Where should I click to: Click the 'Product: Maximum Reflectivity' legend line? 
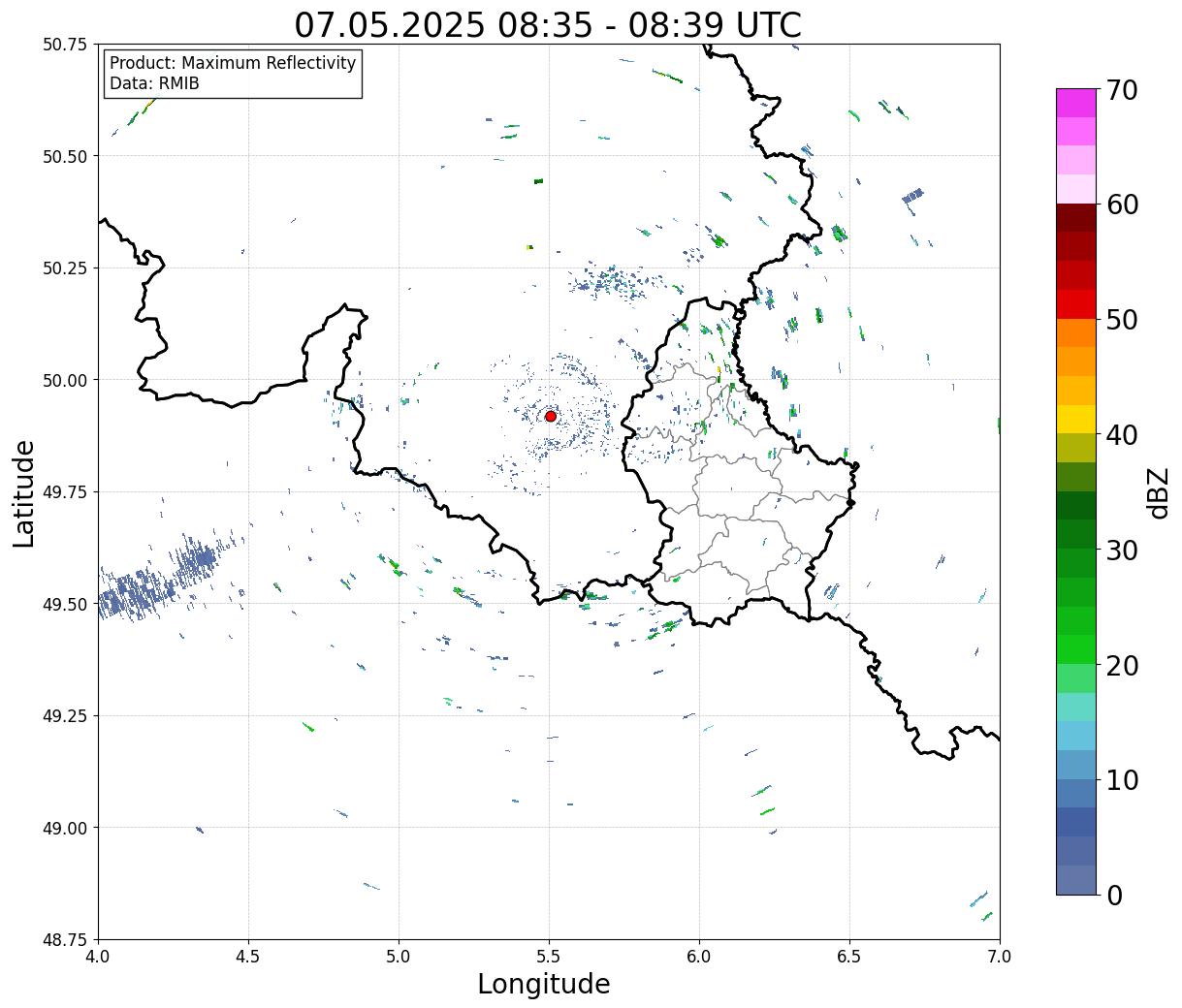(233, 63)
